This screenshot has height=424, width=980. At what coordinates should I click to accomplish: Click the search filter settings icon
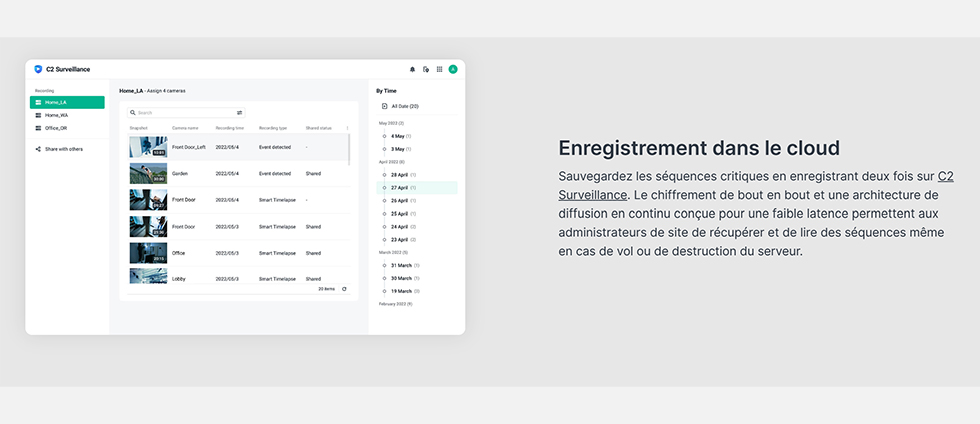coord(240,113)
